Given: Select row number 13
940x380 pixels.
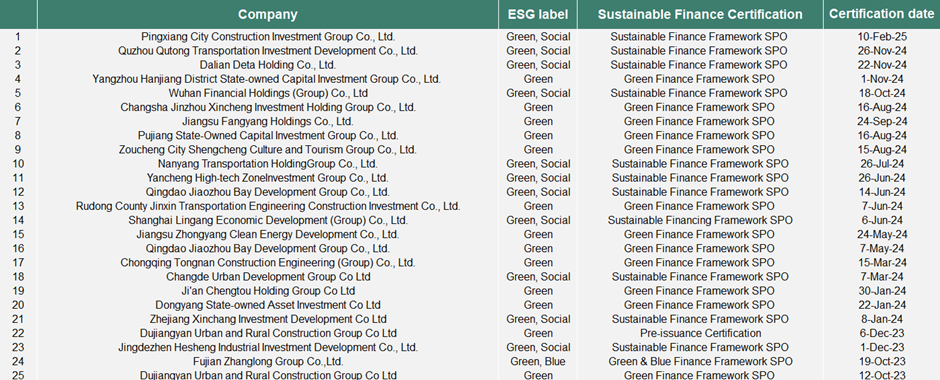Looking at the screenshot, I should coord(18,206).
